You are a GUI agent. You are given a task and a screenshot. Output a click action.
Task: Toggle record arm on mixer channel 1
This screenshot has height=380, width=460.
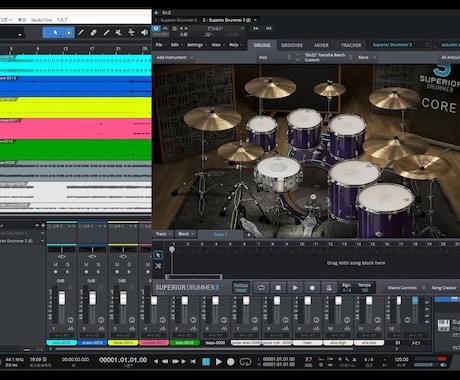(x=56, y=272)
